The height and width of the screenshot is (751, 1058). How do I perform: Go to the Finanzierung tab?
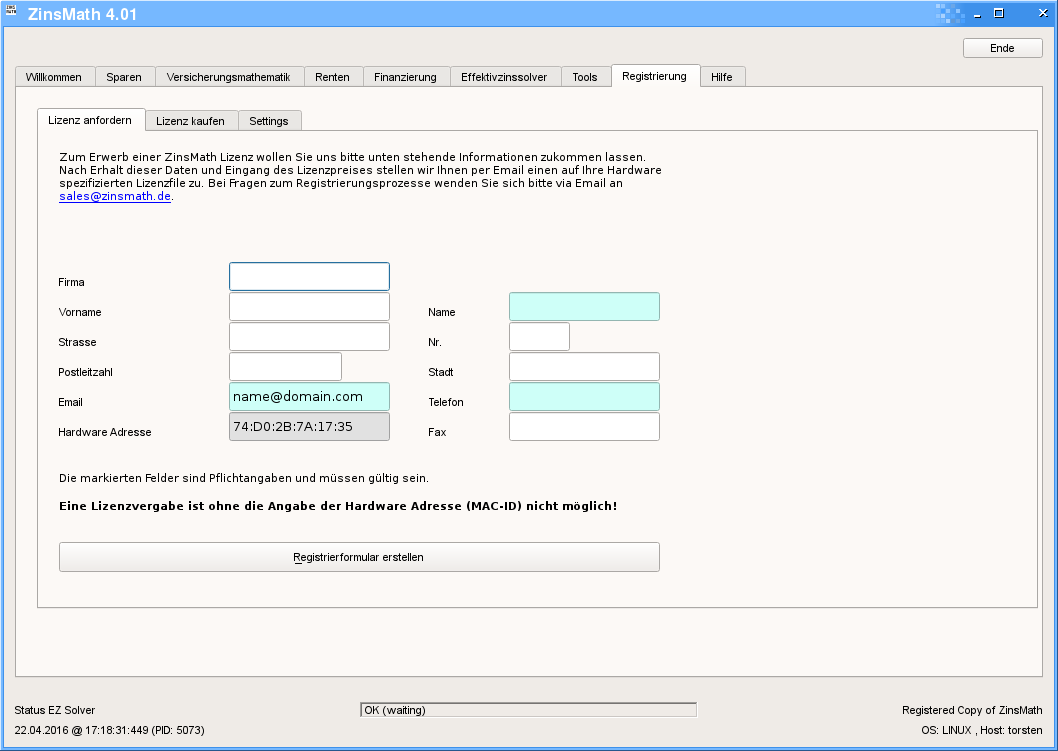tap(405, 77)
